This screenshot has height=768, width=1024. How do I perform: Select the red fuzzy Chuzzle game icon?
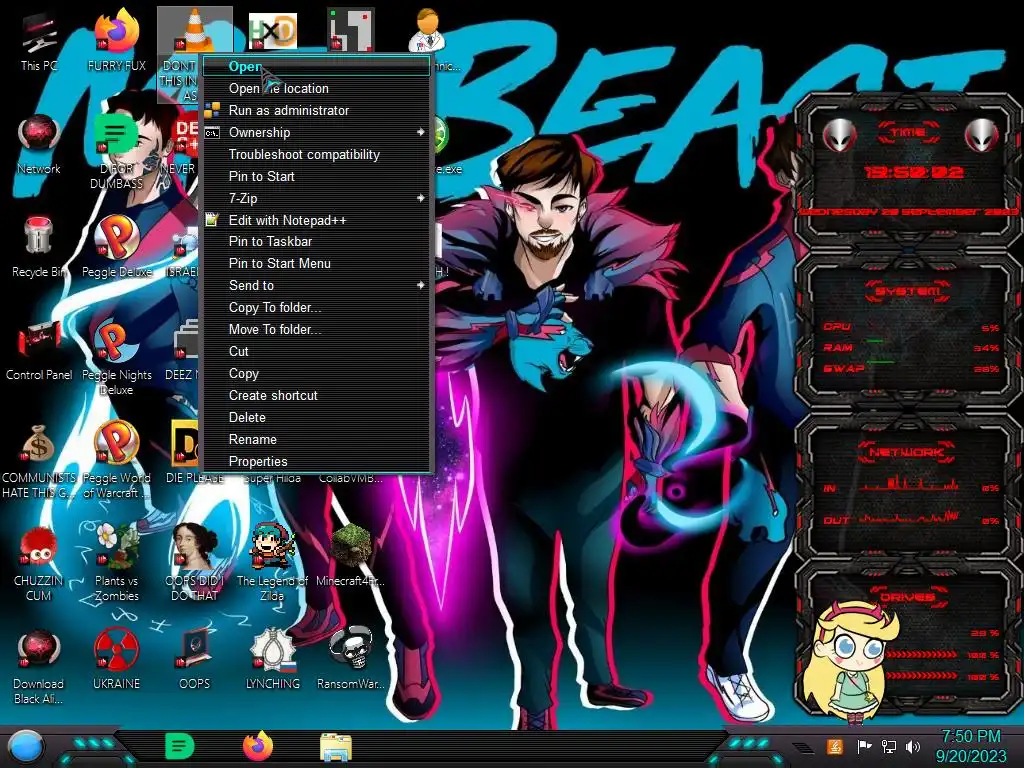point(39,563)
